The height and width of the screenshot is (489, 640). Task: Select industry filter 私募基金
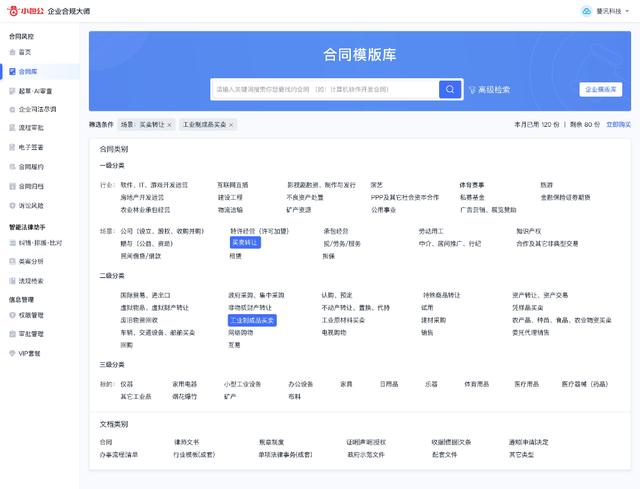pyautogui.click(x=472, y=197)
